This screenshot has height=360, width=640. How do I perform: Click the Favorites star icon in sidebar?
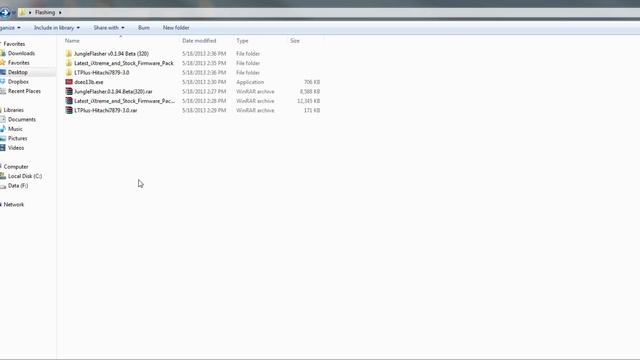tap(3, 62)
